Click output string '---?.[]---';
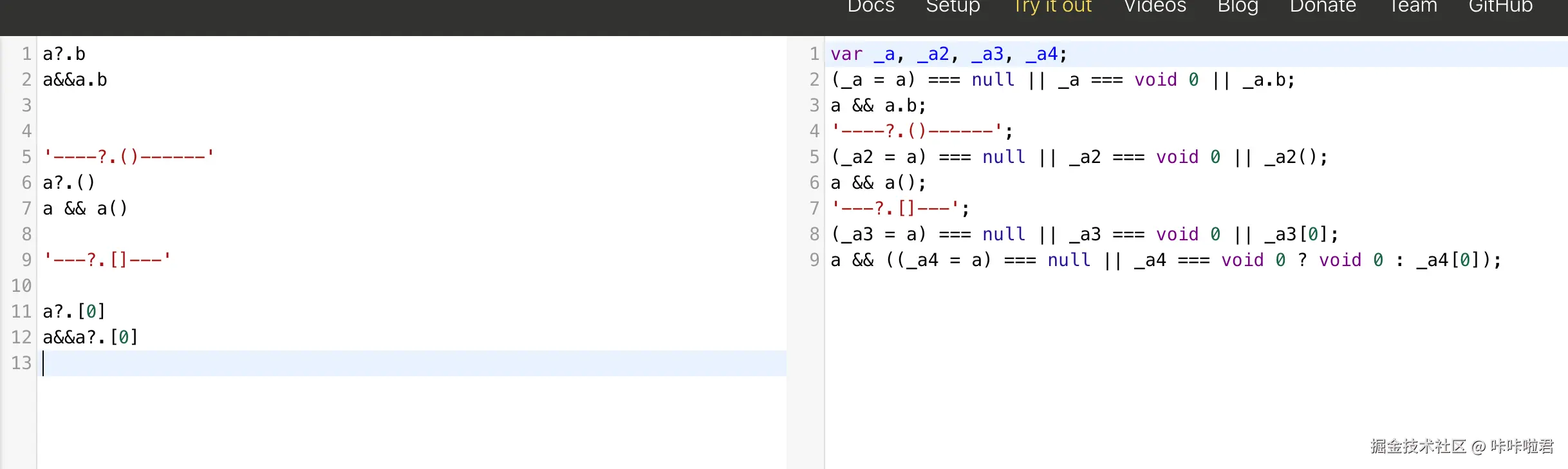The height and width of the screenshot is (469, 1568). pyautogui.click(x=901, y=209)
